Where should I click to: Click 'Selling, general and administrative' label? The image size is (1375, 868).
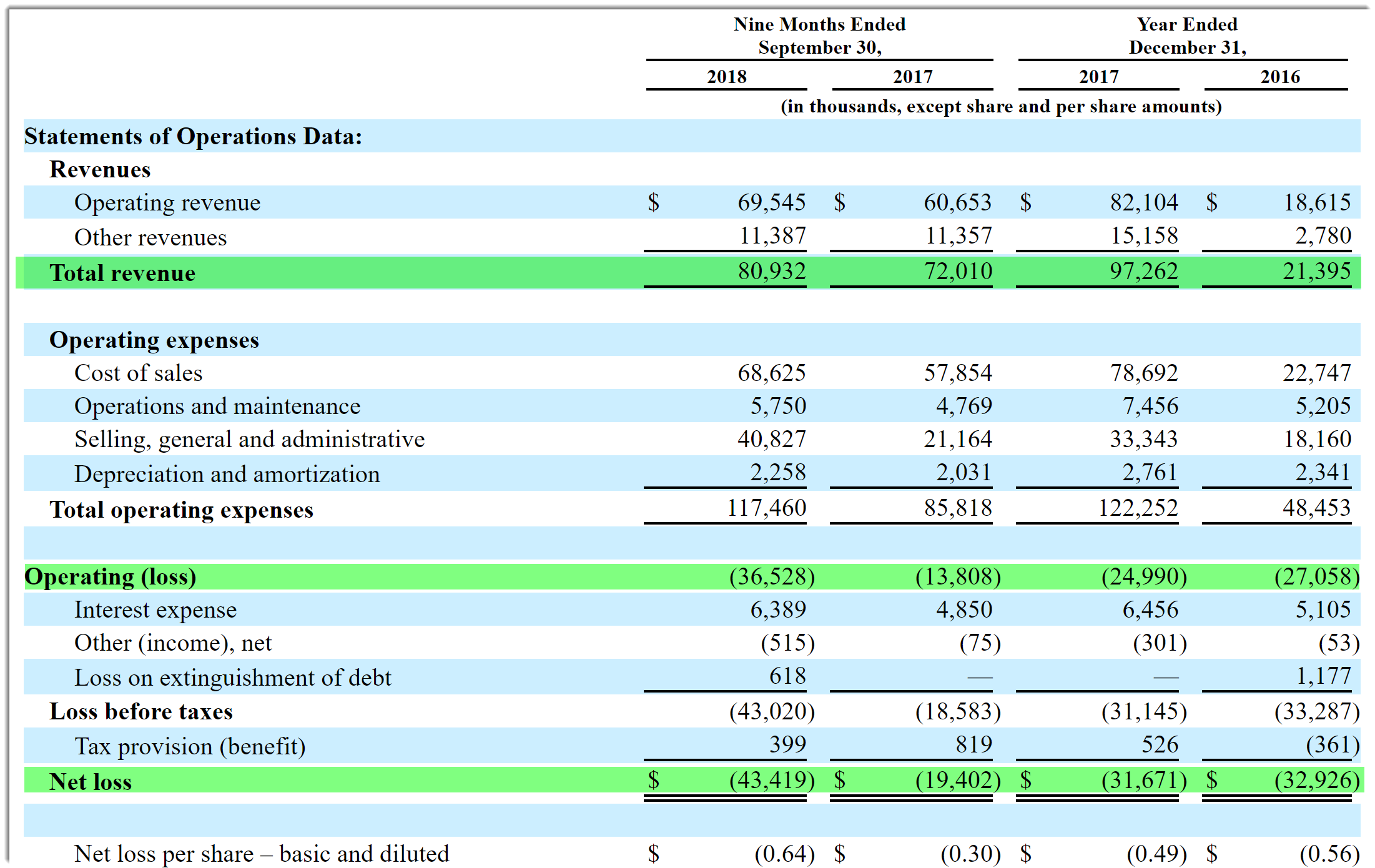tap(249, 440)
